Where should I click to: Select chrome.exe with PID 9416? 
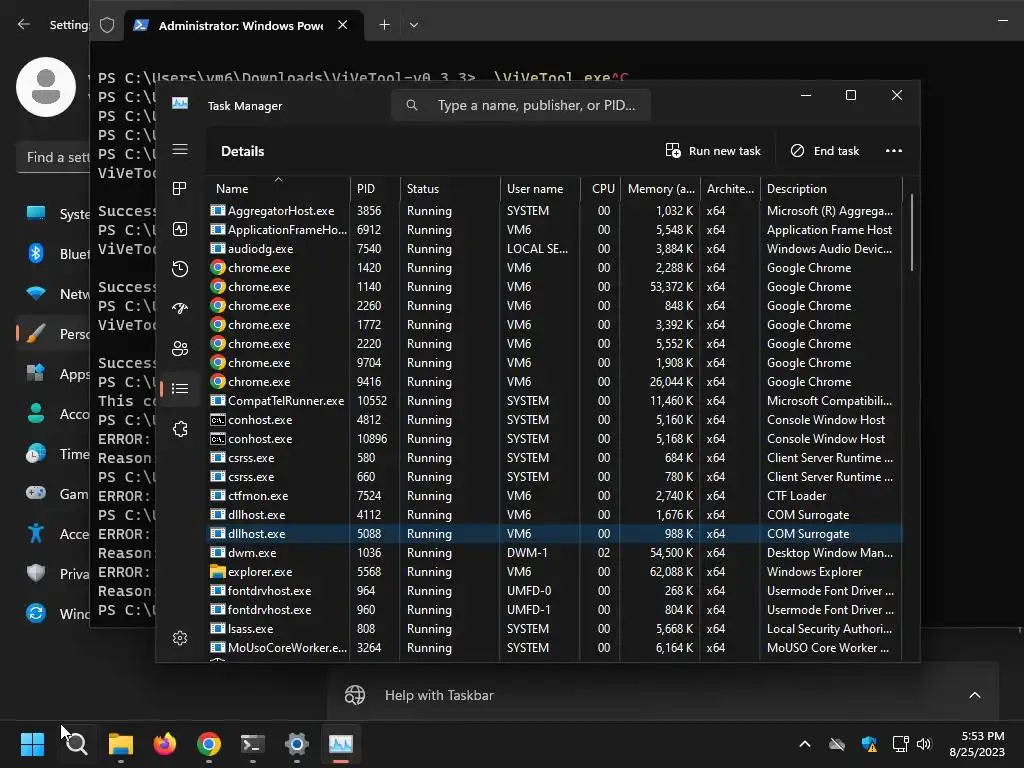click(554, 381)
